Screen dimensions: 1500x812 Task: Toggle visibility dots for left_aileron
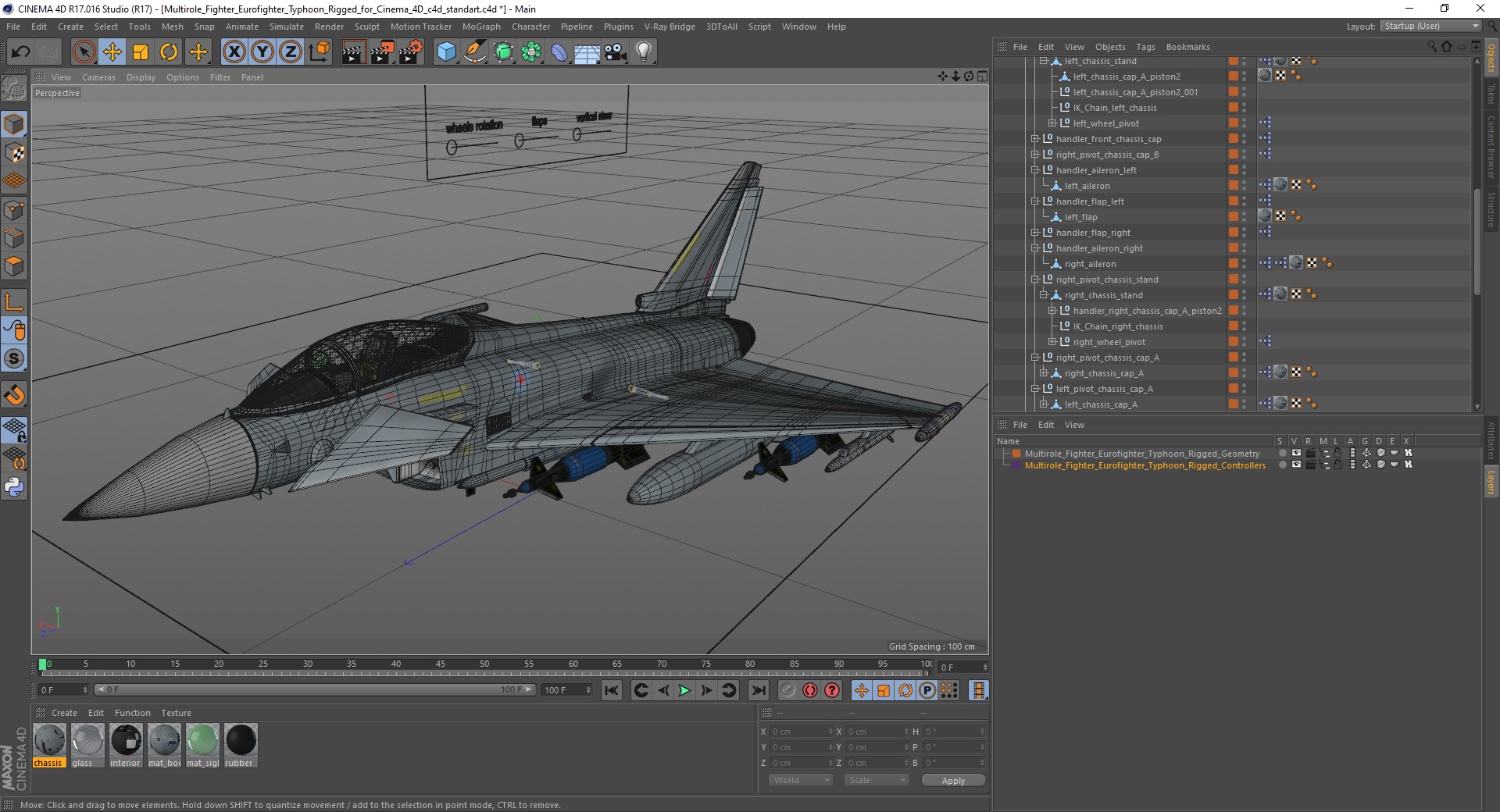(1244, 186)
